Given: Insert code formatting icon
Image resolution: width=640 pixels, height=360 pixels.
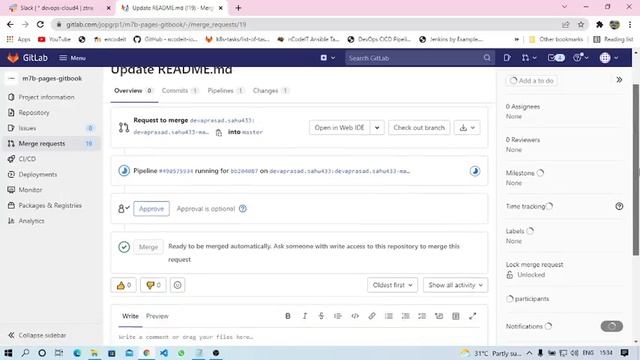Looking at the screenshot, I should (x=355, y=316).
